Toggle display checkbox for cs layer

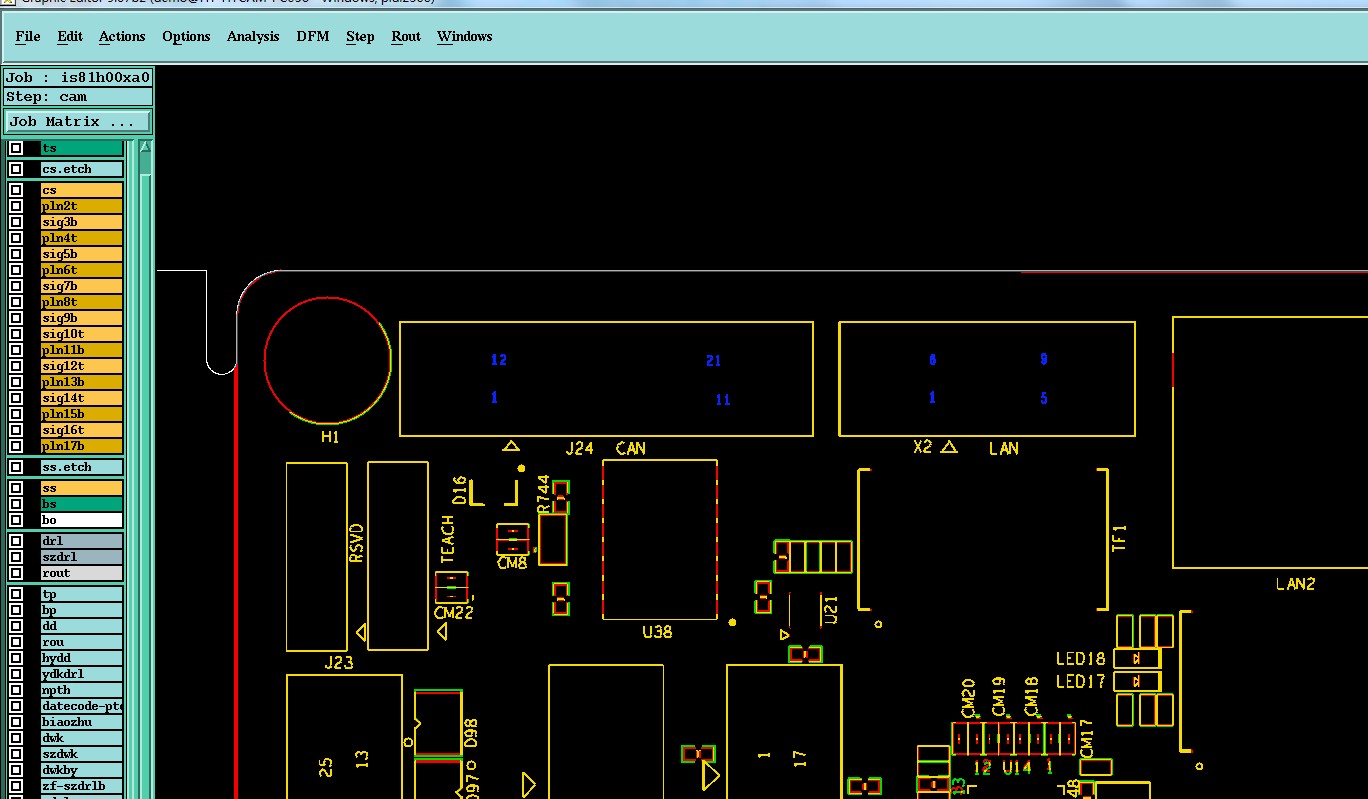[16, 190]
